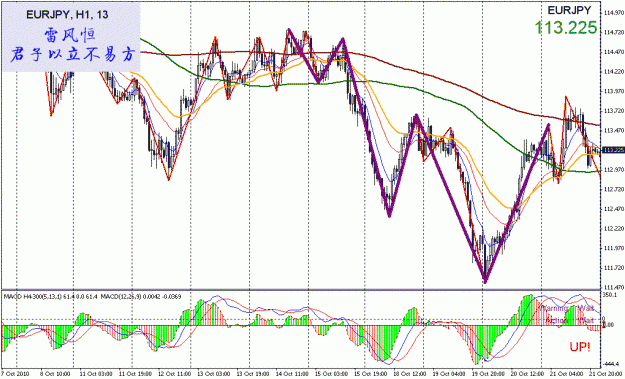Click the 111.720 price axis label
Image resolution: width=625 pixels, height=379 pixels.
tap(614, 267)
